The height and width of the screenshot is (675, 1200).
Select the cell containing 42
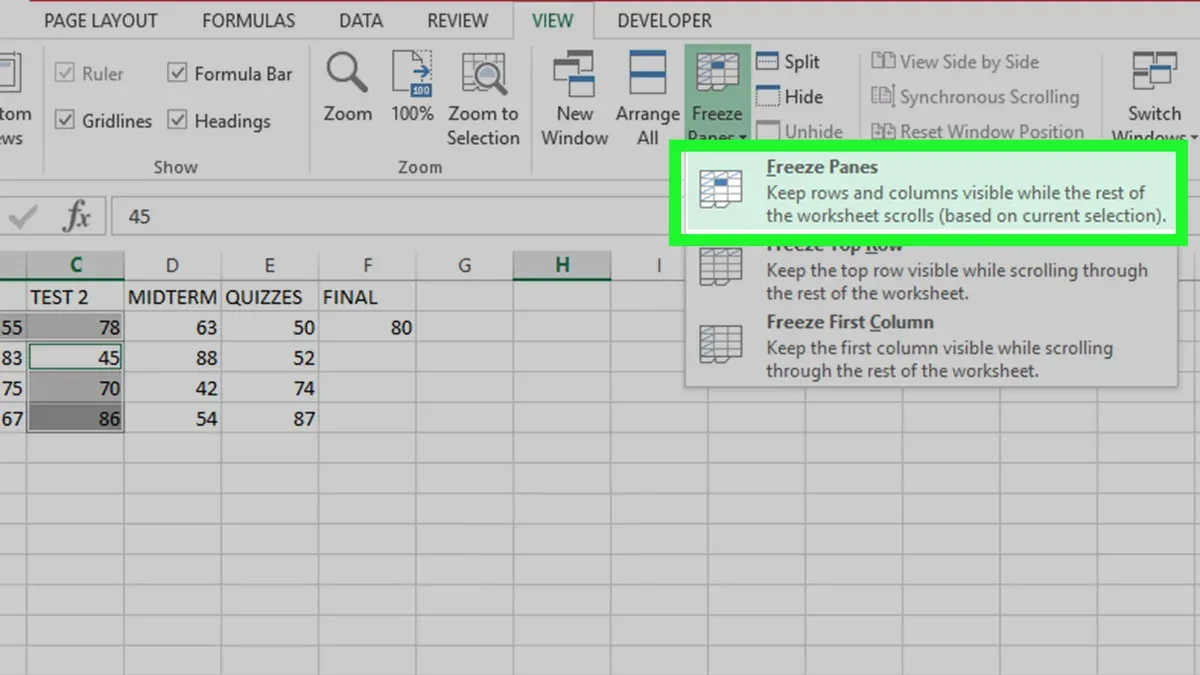tap(173, 388)
